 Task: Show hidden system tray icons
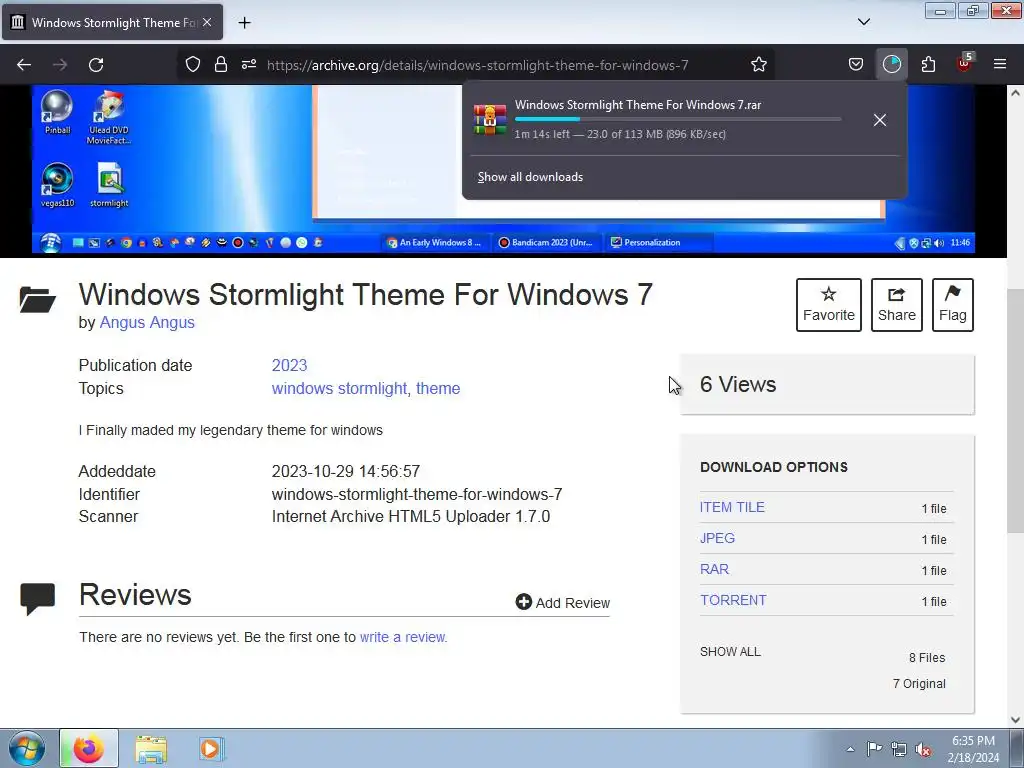coord(850,749)
